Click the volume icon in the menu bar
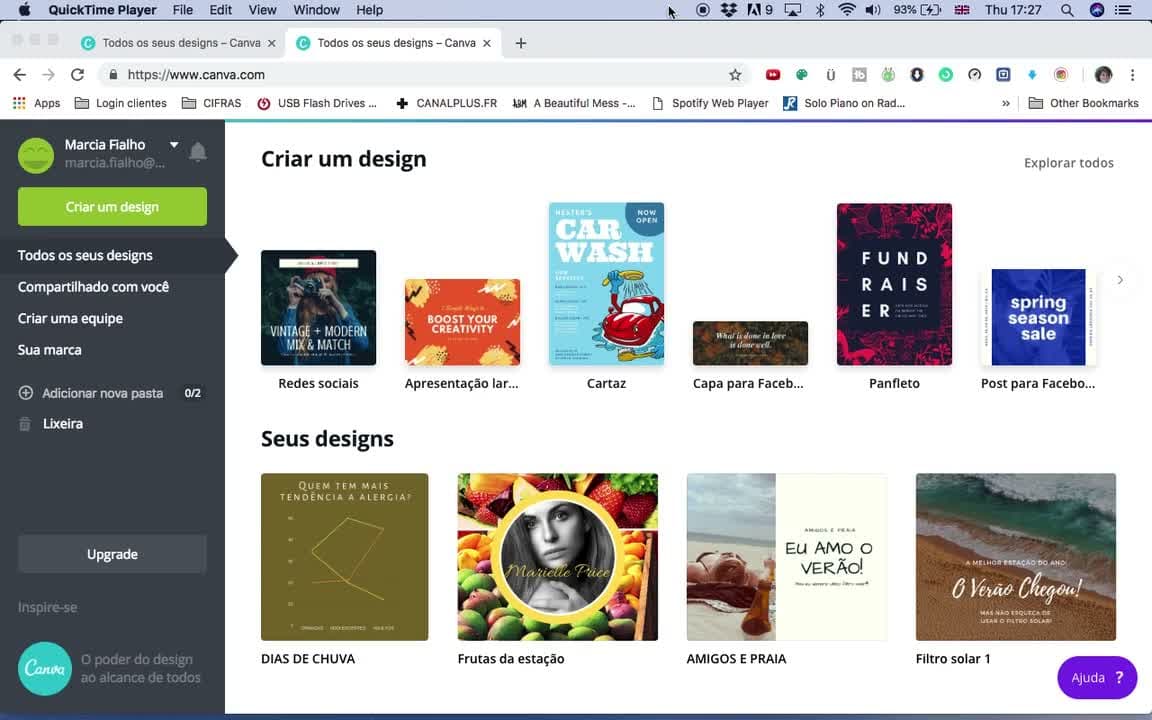This screenshot has height=720, width=1152. tap(872, 10)
